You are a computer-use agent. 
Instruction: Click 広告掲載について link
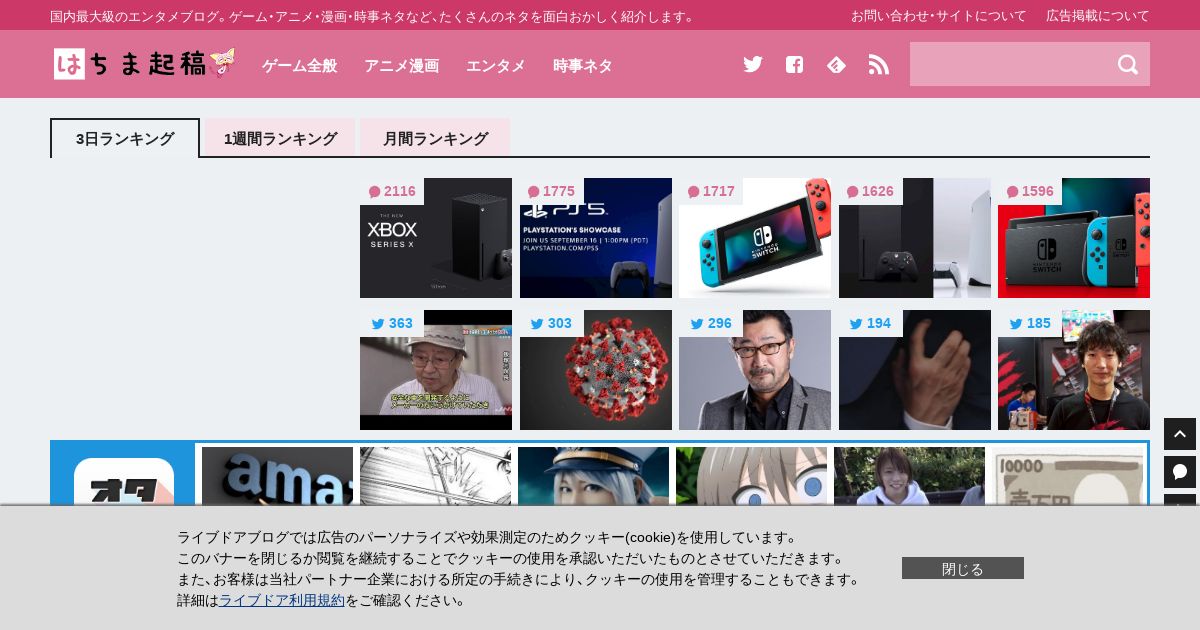1098,15
